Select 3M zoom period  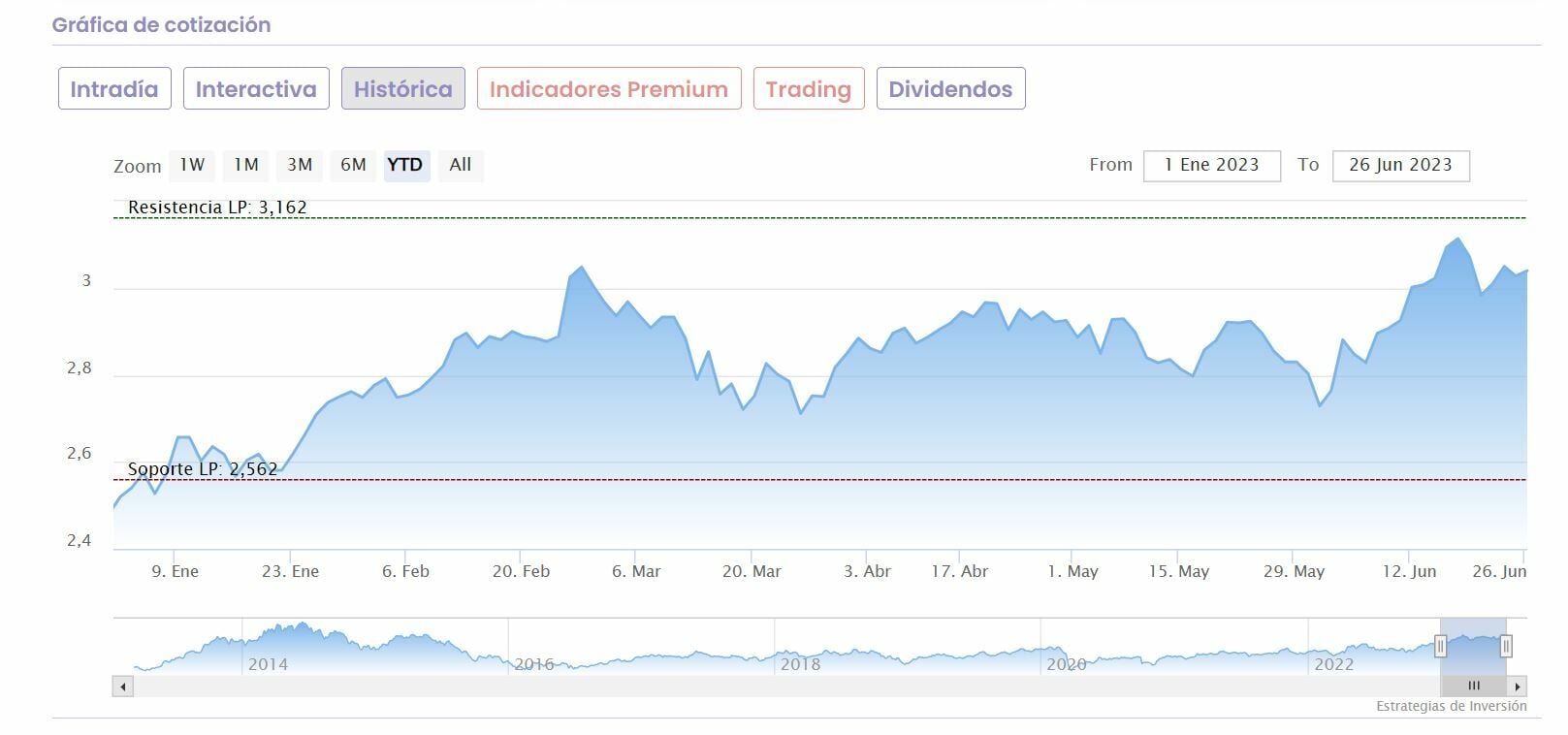click(x=300, y=165)
